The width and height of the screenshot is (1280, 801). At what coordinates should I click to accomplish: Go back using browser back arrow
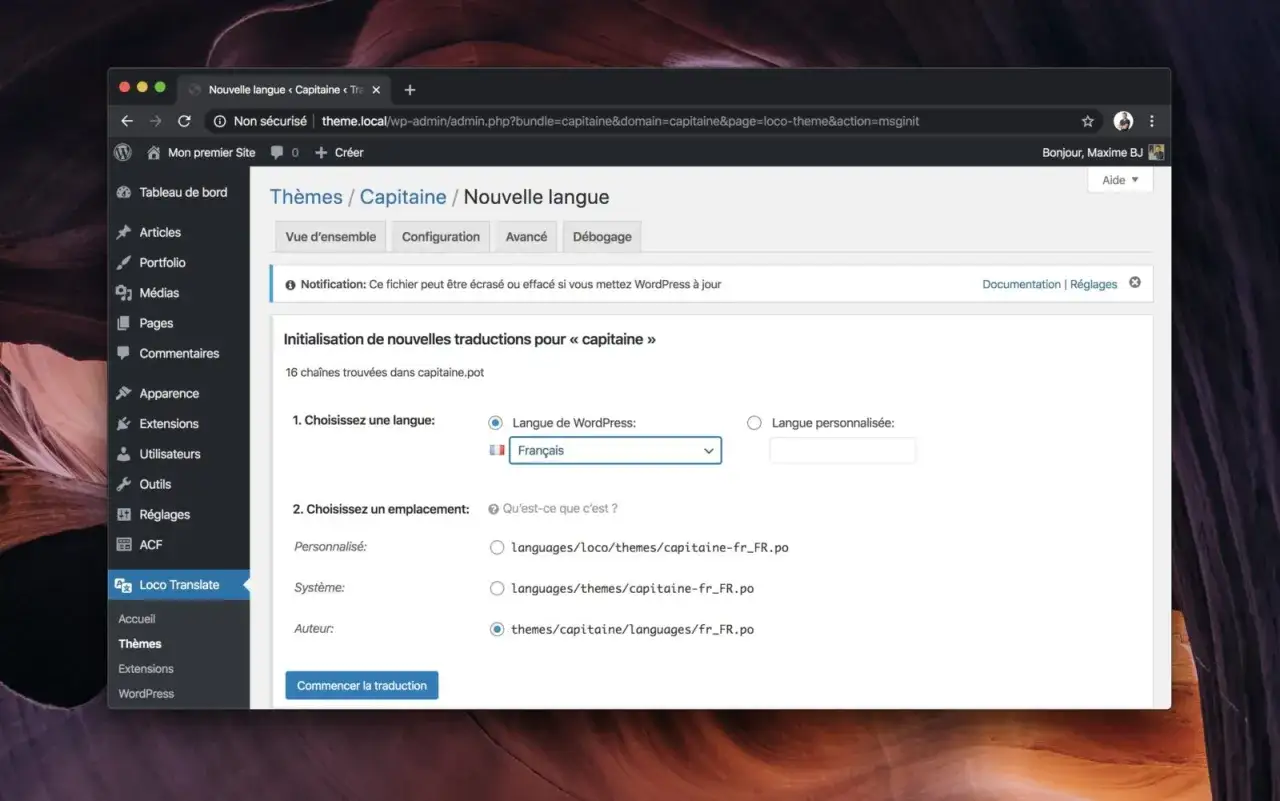127,121
